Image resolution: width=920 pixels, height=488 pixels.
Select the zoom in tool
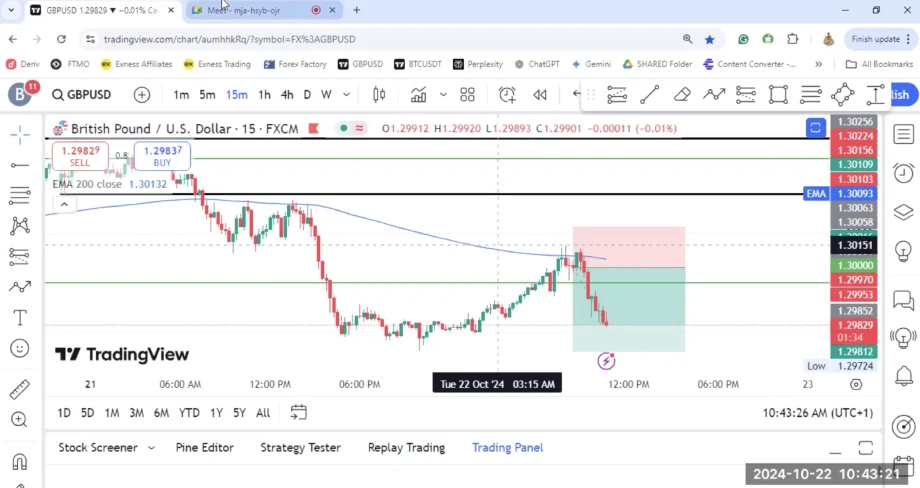[x=20, y=419]
